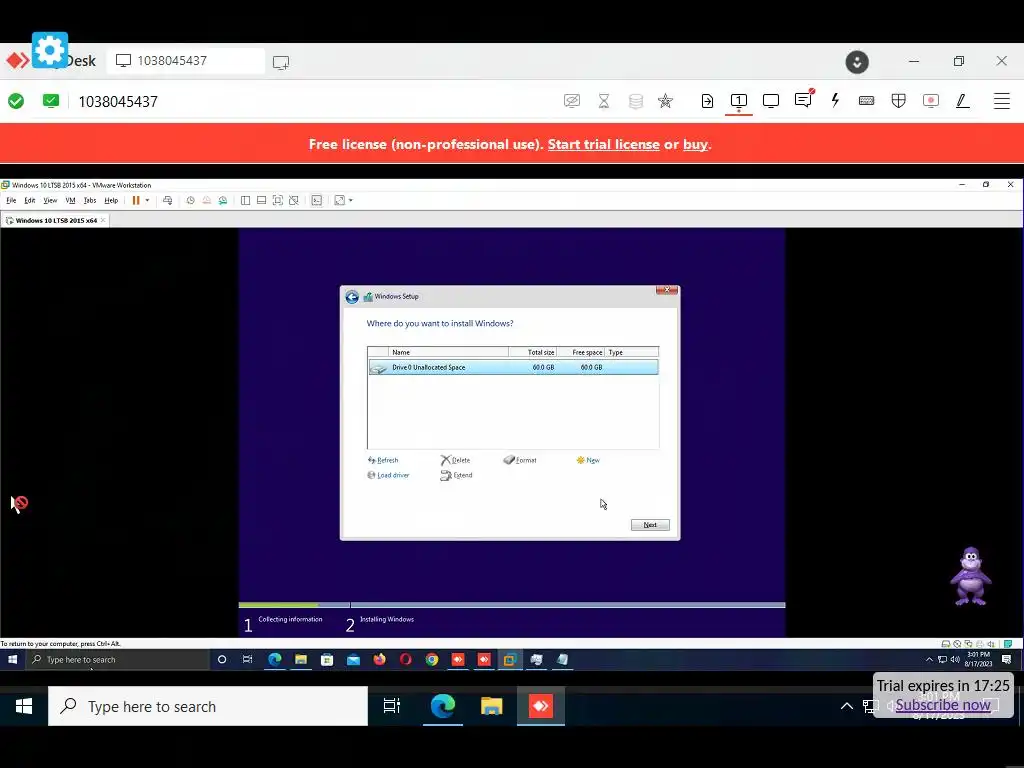The height and width of the screenshot is (768, 1024).
Task: Open local taskbar Edge browser icon
Action: coord(443,706)
